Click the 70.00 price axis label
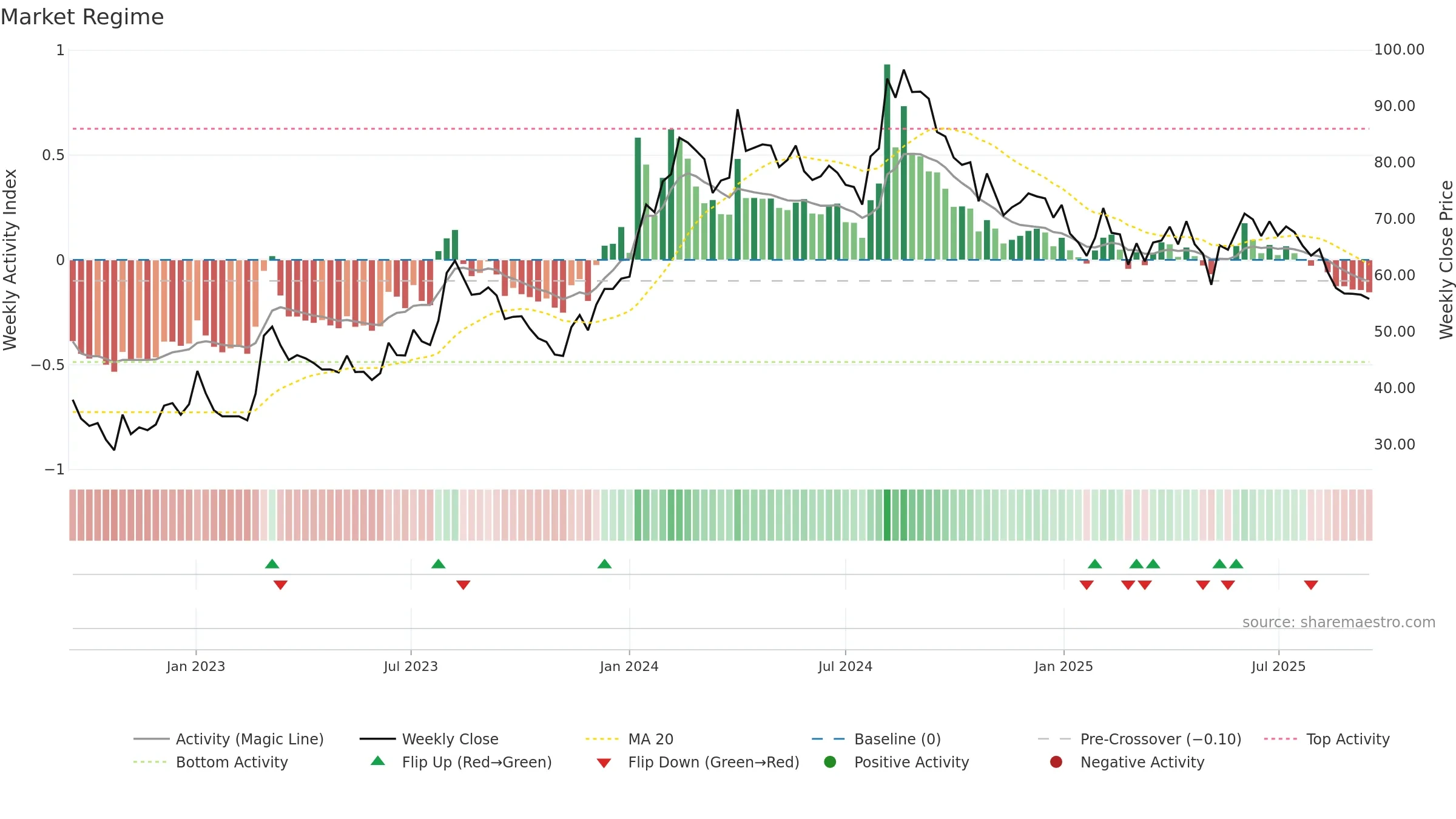This screenshot has width=1456, height=819. coord(1395,219)
